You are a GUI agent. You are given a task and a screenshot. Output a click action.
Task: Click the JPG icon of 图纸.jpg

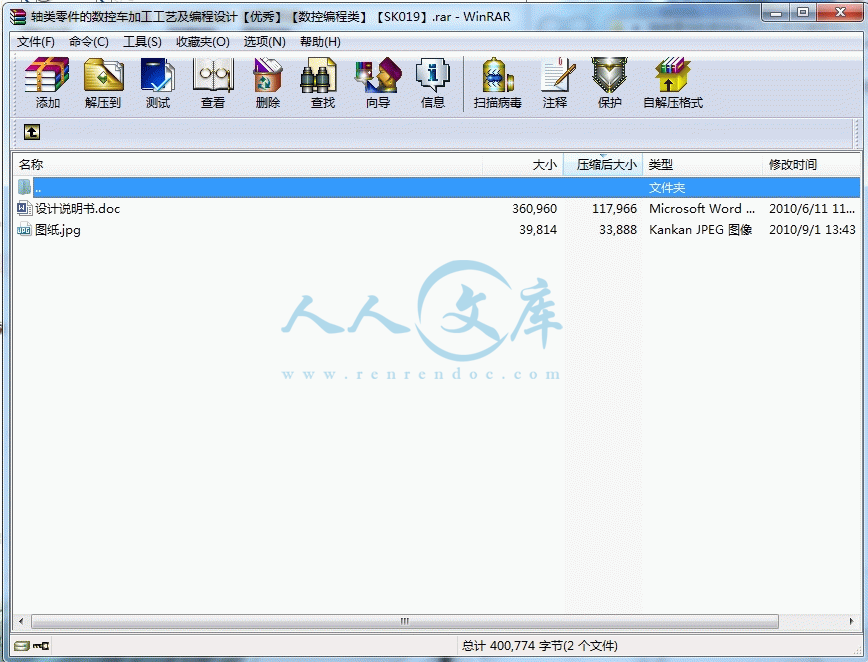click(24, 229)
